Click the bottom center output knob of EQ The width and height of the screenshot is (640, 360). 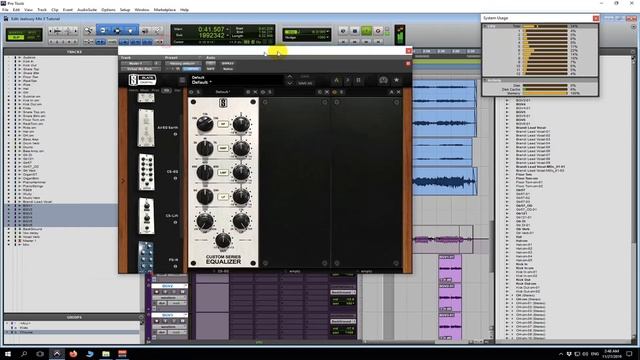click(x=223, y=240)
